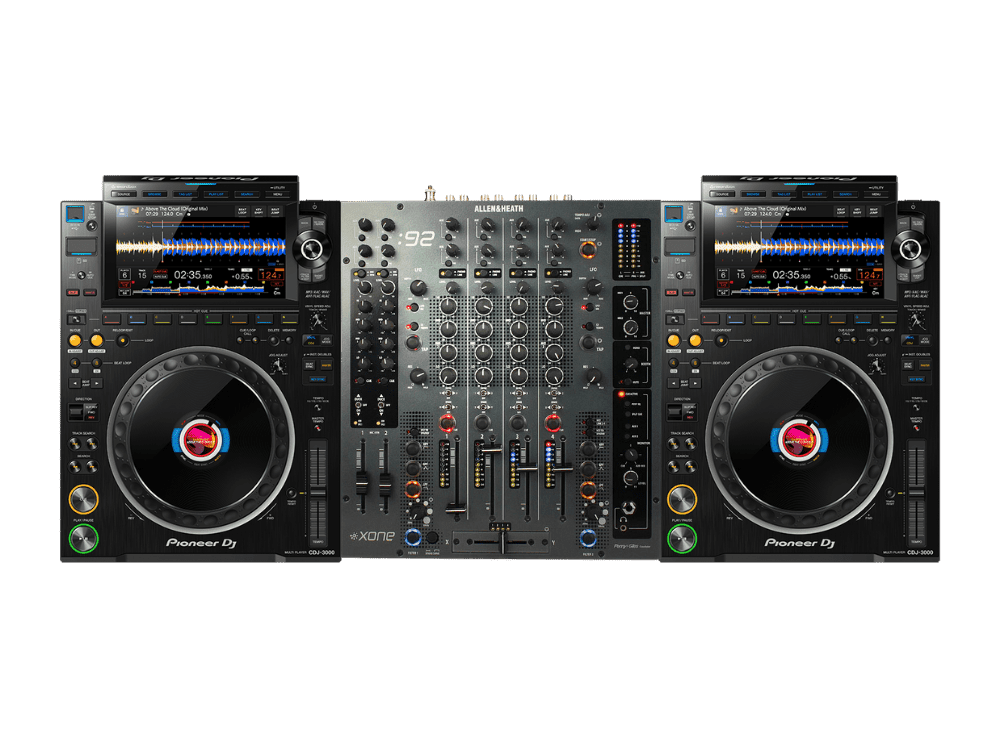Open the Menu tab on right CDJ screen

tap(875, 194)
